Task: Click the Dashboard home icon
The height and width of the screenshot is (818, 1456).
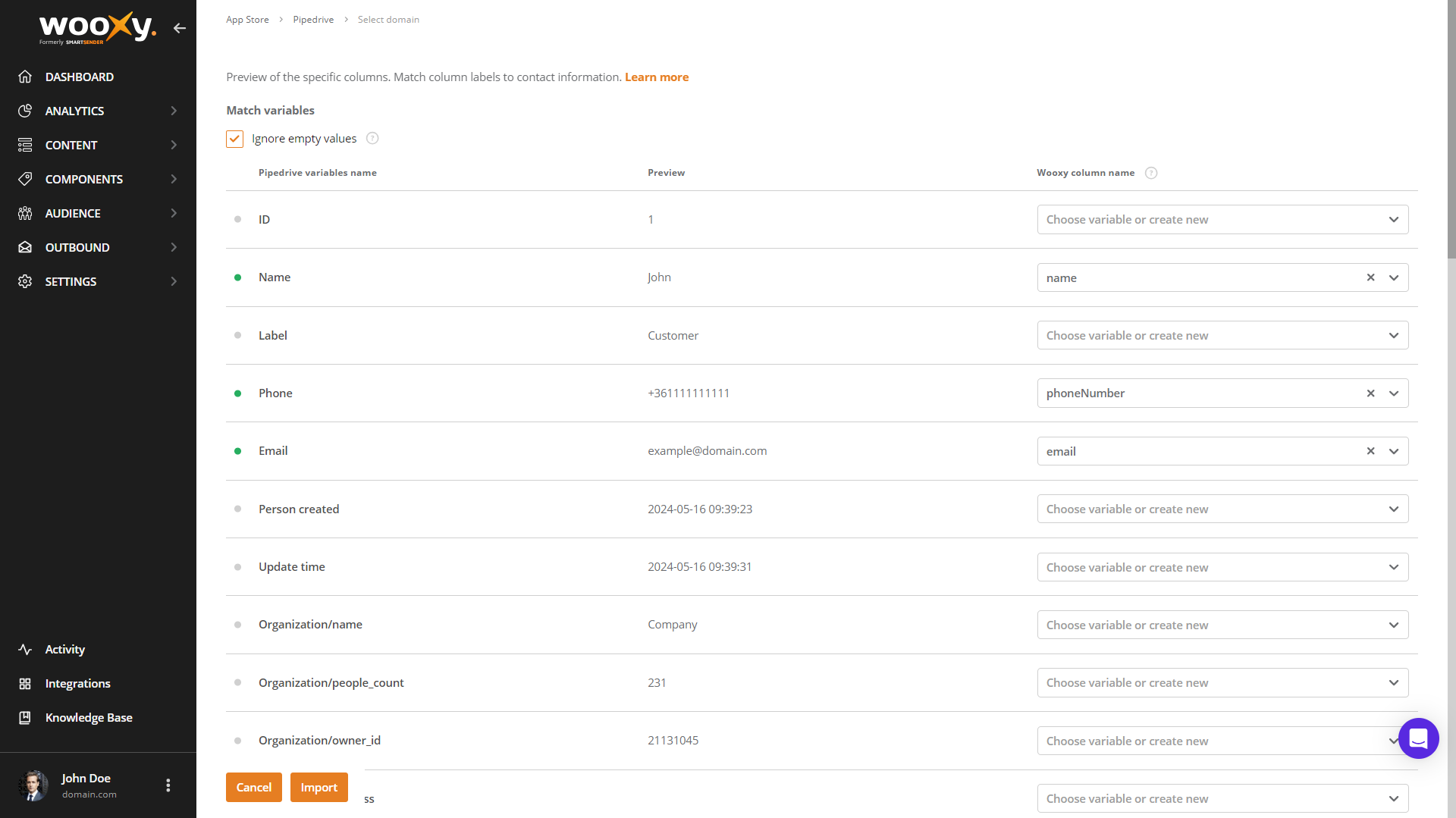Action: [x=25, y=77]
